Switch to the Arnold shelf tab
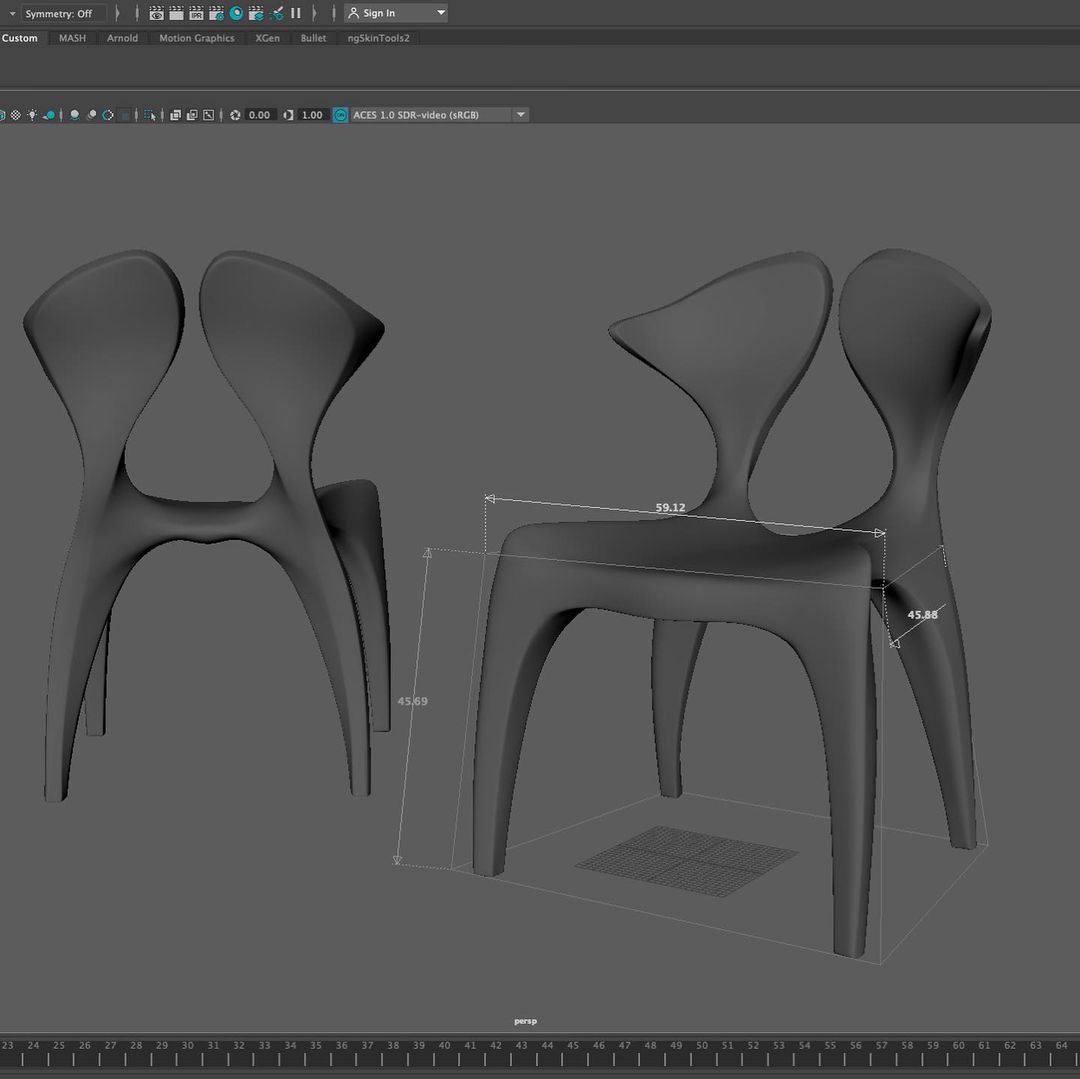This screenshot has width=1080, height=1079. (122, 38)
